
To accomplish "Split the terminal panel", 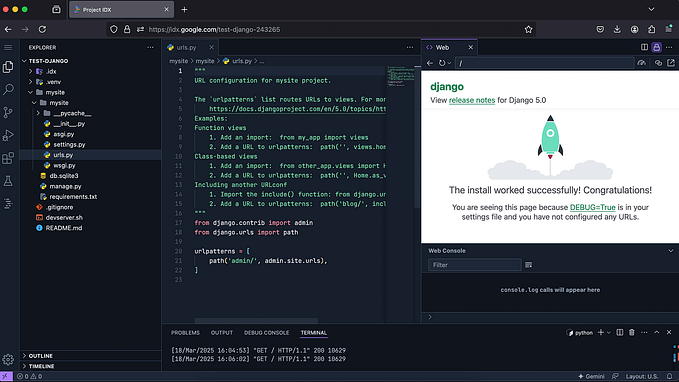I will (620, 332).
